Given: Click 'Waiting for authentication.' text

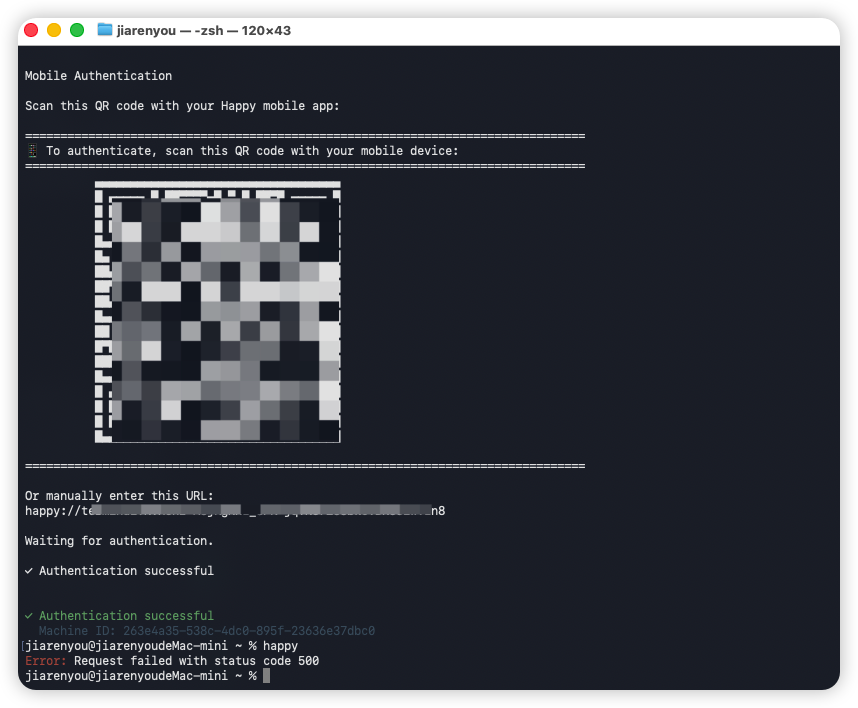Looking at the screenshot, I should click(119, 541).
